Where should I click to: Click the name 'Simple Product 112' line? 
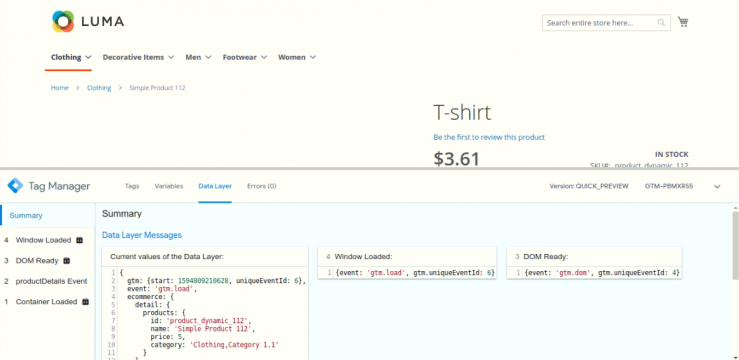point(203,328)
